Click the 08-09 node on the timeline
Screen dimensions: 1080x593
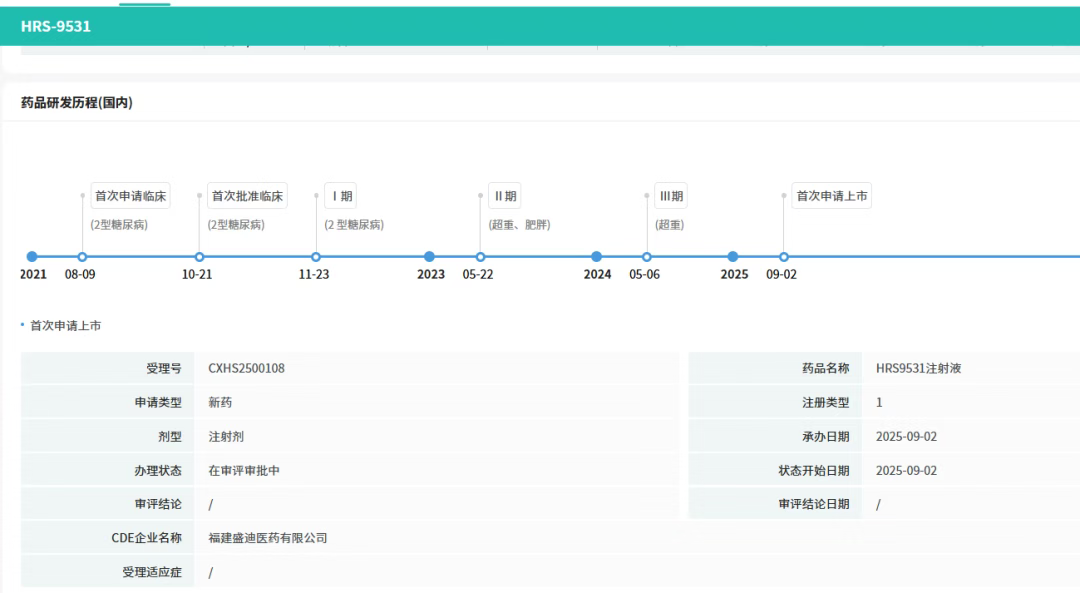tap(82, 257)
